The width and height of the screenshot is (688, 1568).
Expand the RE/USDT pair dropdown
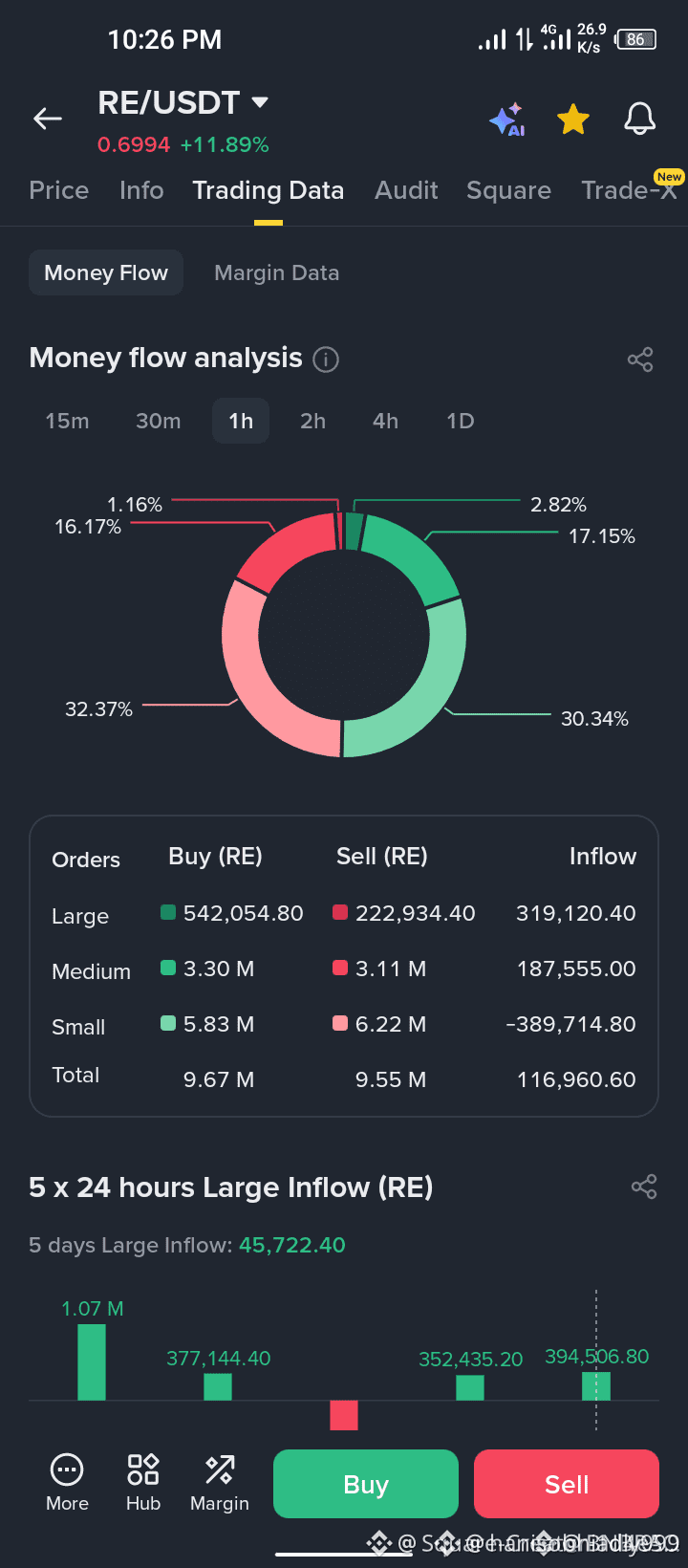(x=260, y=101)
